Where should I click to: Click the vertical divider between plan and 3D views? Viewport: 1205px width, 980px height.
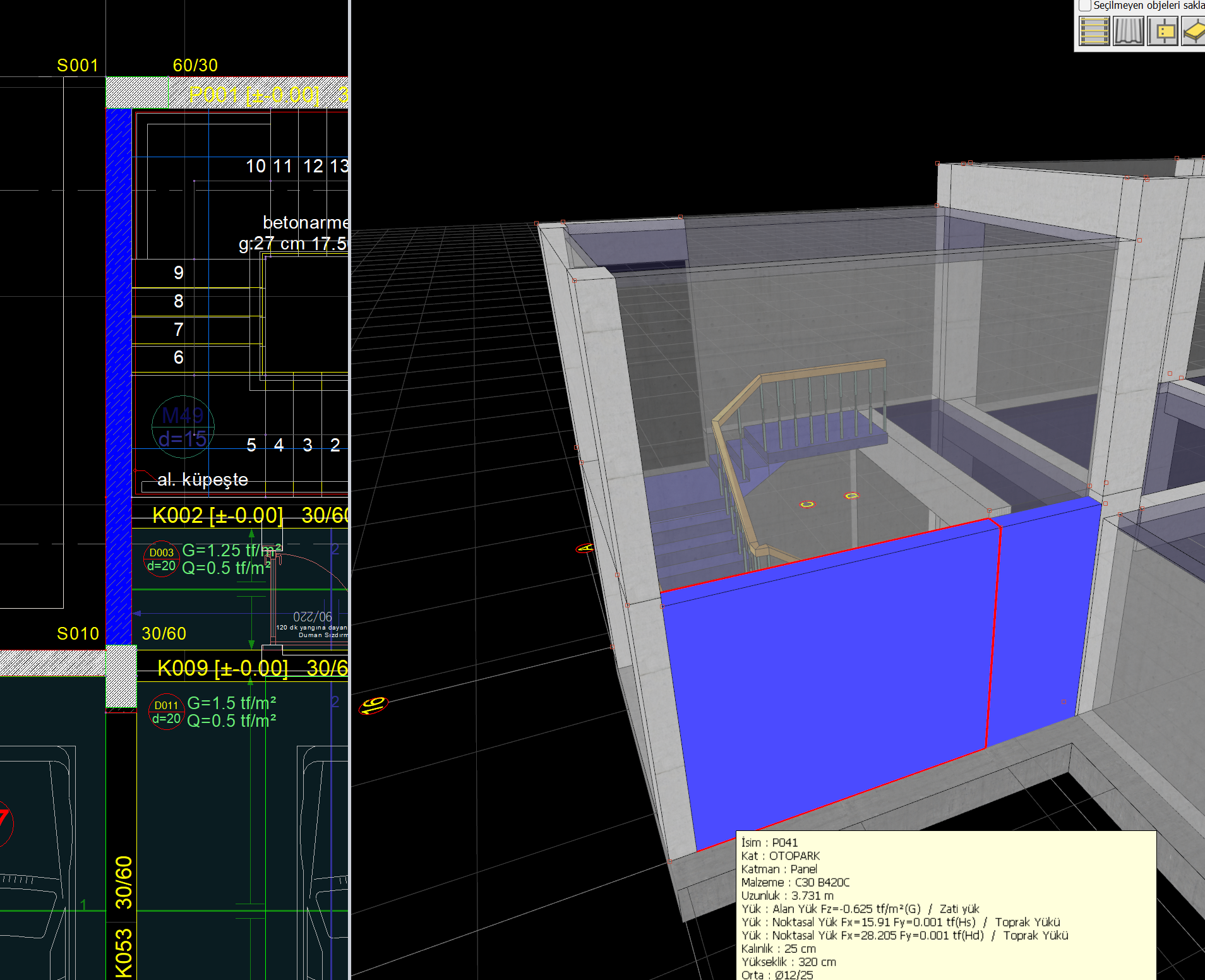click(x=349, y=490)
